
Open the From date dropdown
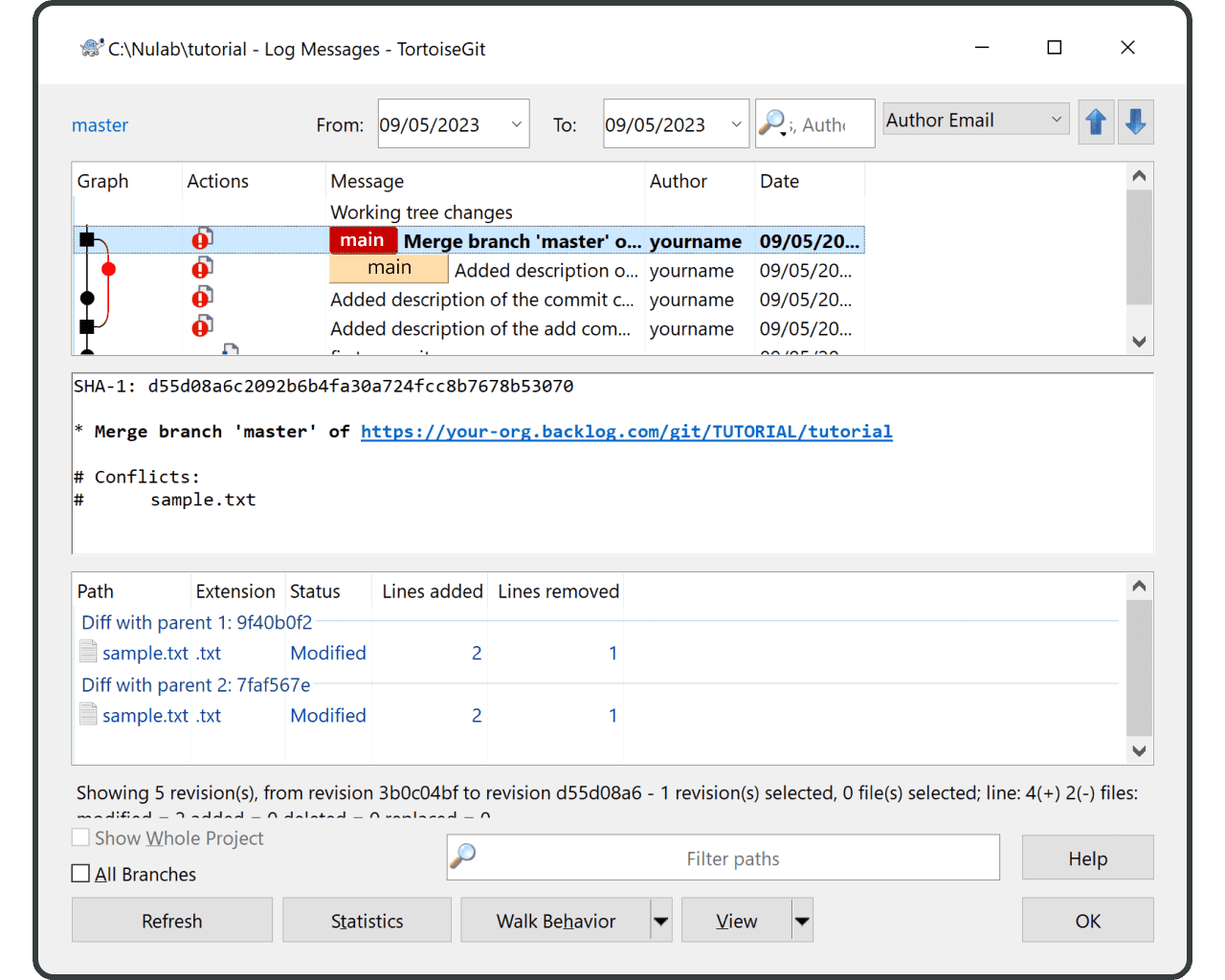tap(516, 124)
